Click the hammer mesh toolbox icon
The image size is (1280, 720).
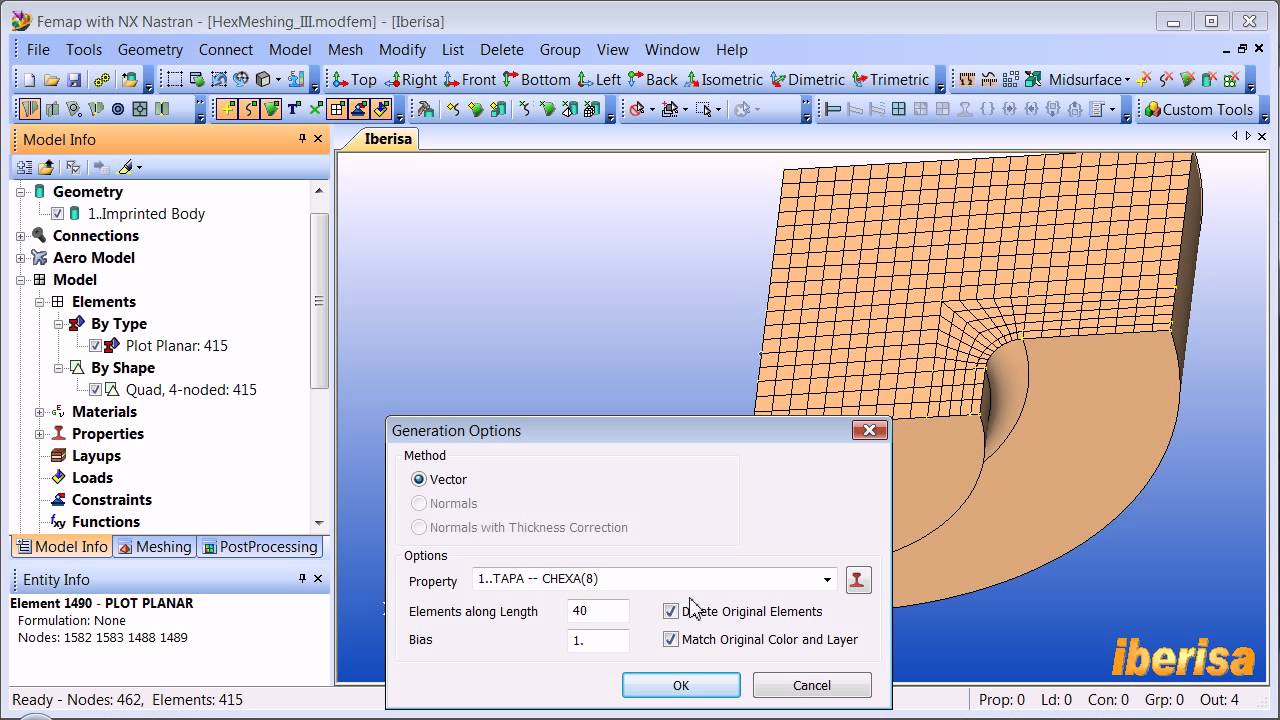tap(426, 110)
